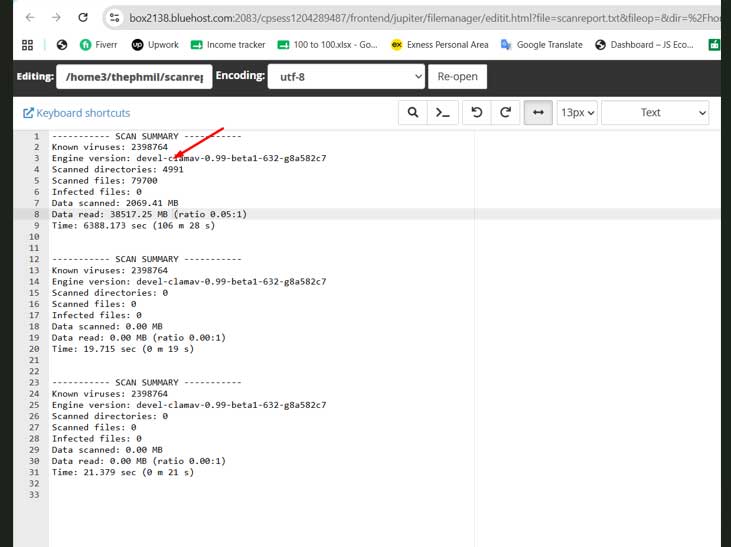
Task: Click the browser address bar URL
Action: pos(424,18)
